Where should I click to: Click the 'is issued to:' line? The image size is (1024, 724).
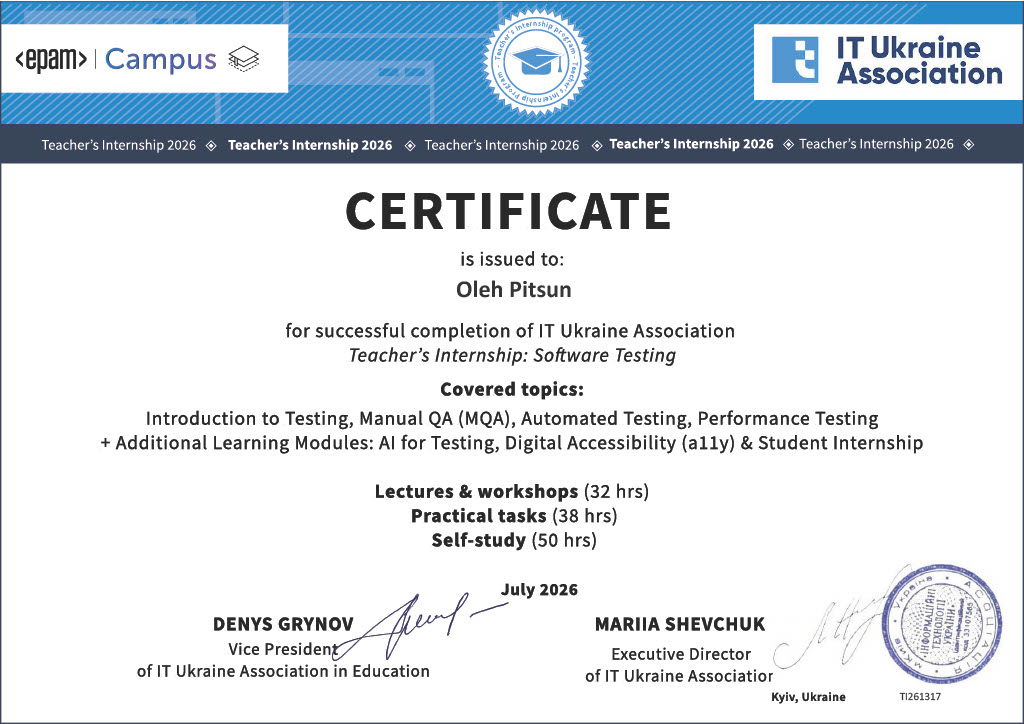click(512, 259)
